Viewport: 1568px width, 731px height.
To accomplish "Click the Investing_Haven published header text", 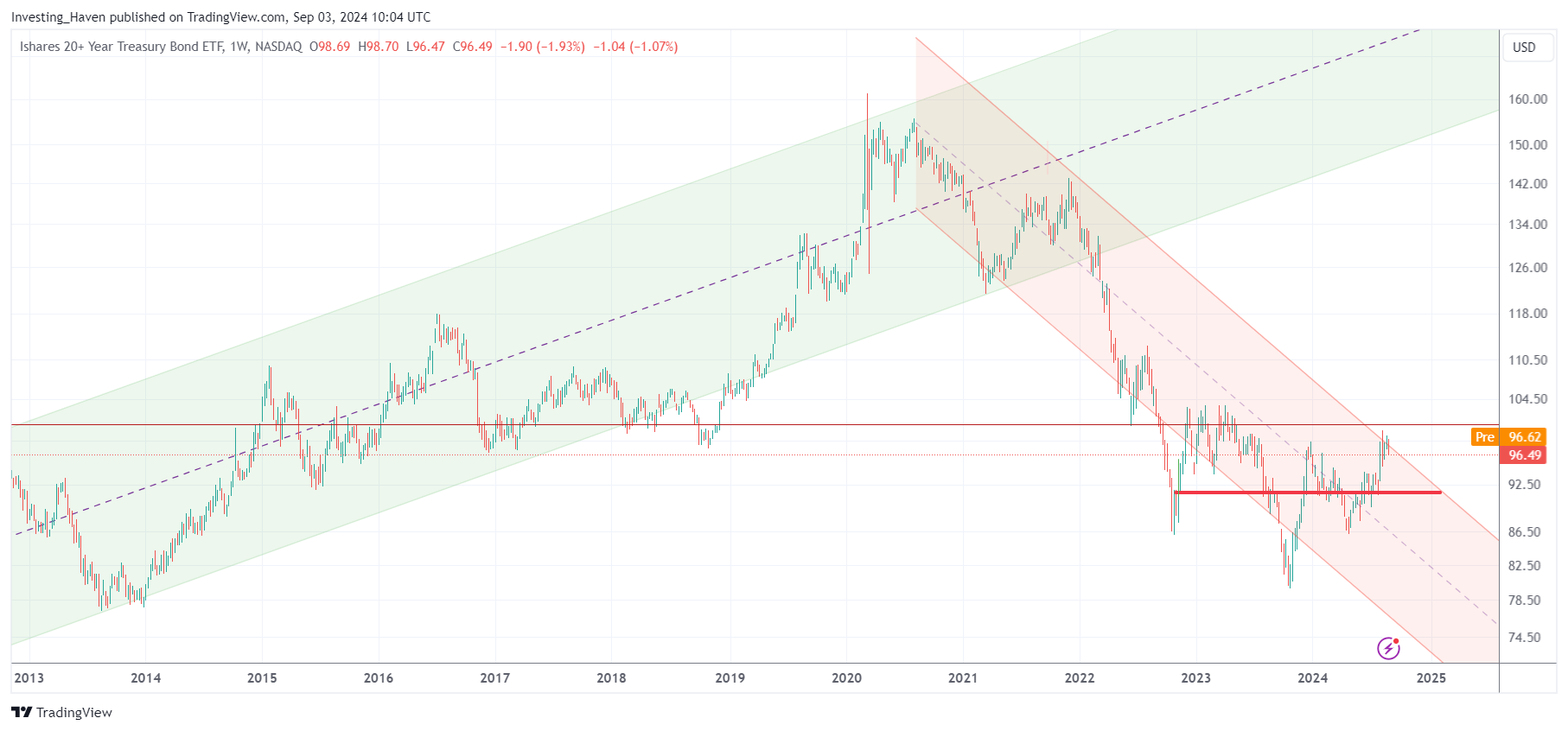I will [220, 17].
